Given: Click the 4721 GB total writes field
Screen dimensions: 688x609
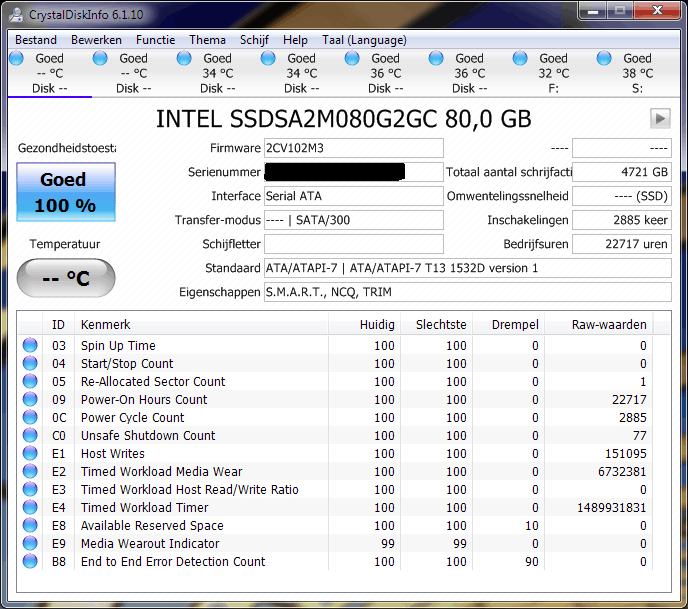Looking at the screenshot, I should (x=622, y=172).
